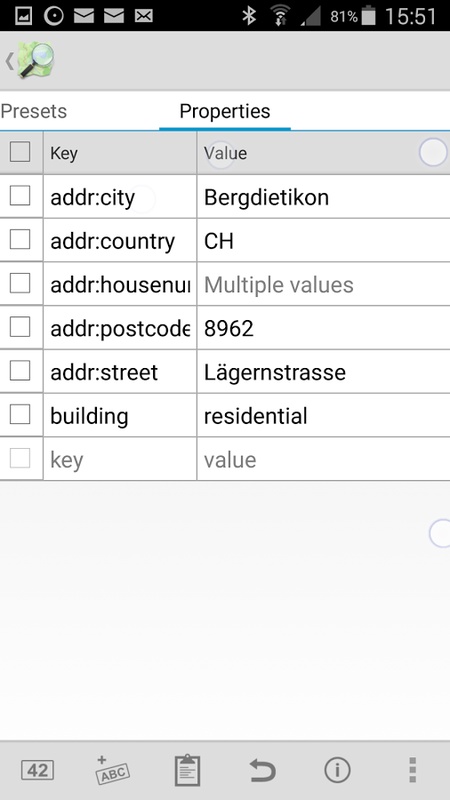Check the addr:city row checkbox
The width and height of the screenshot is (450, 800).
pyautogui.click(x=20, y=196)
